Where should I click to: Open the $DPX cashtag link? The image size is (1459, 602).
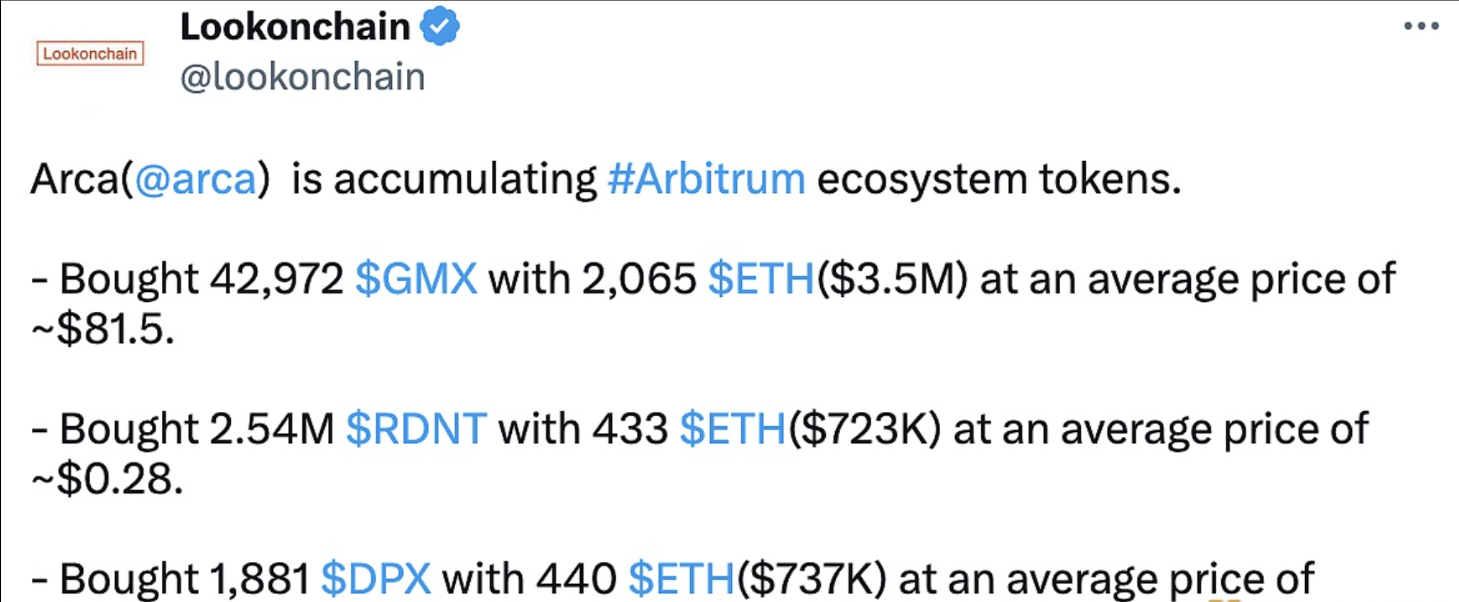pos(376,579)
